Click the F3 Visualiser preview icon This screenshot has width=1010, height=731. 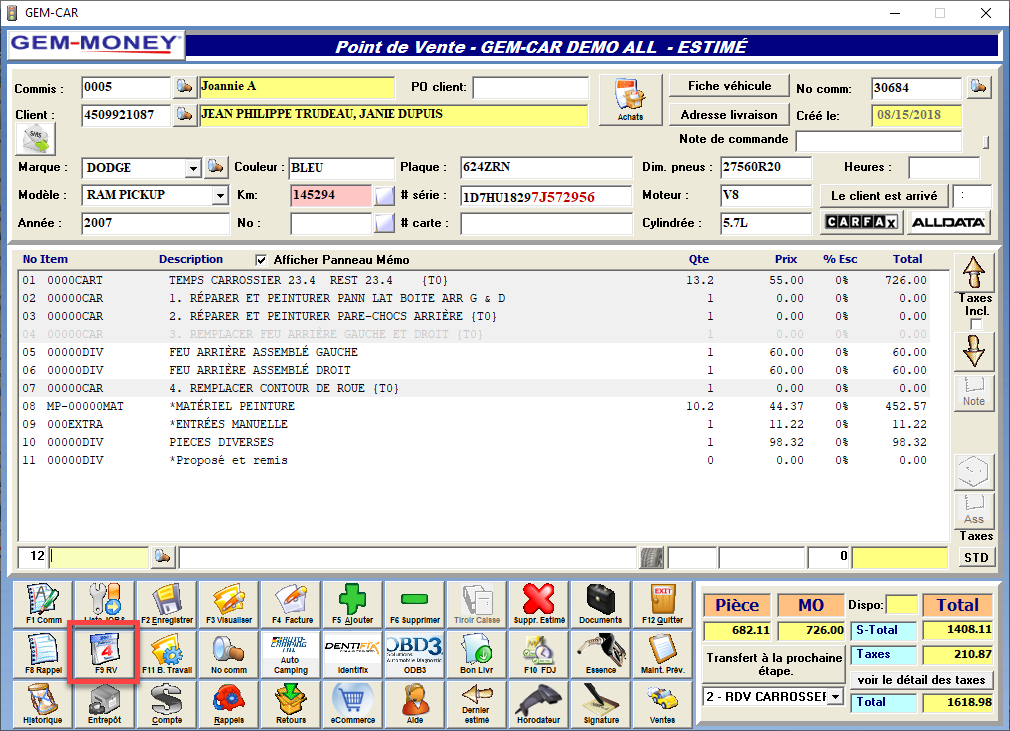229,604
